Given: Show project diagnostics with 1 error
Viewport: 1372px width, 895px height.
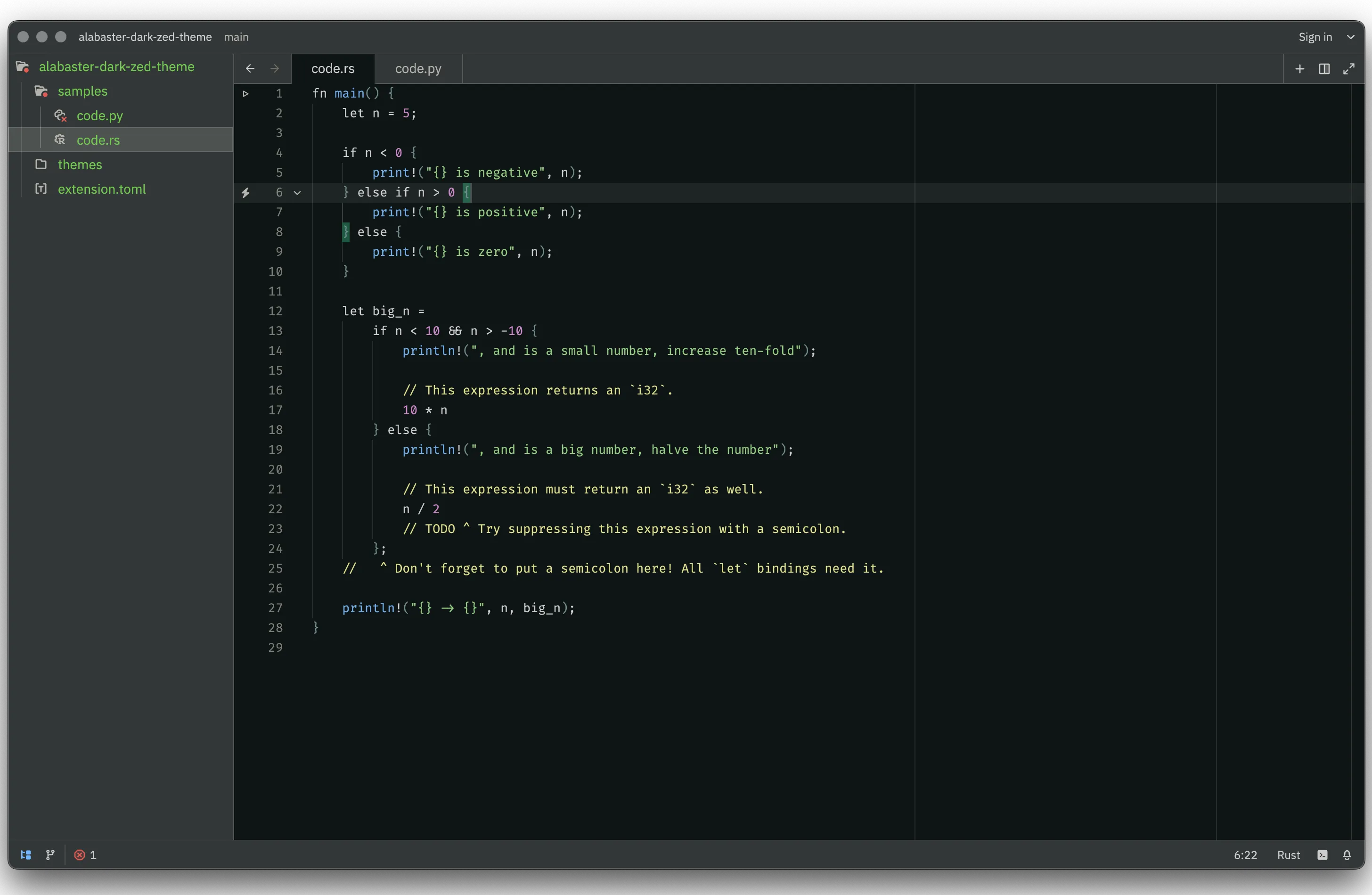Looking at the screenshot, I should click(x=85, y=854).
